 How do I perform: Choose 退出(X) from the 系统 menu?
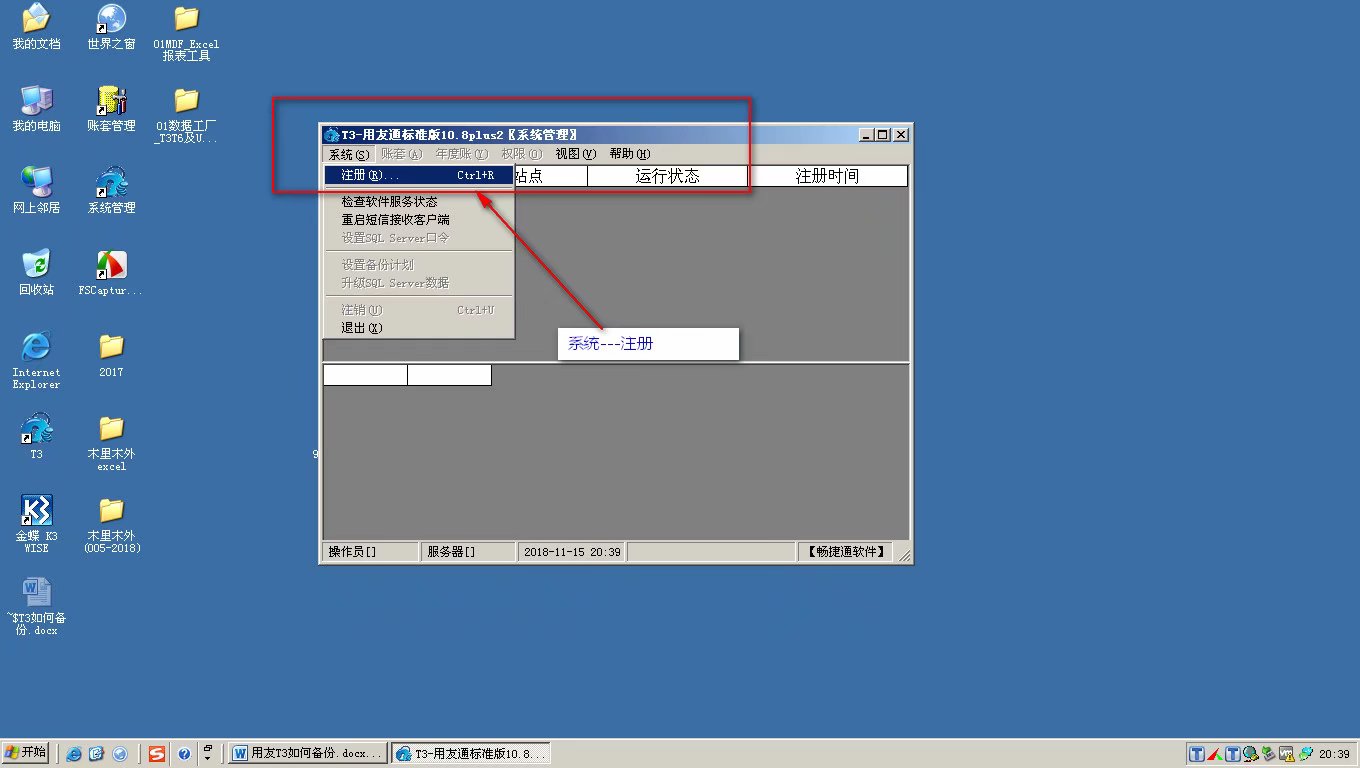pos(361,328)
